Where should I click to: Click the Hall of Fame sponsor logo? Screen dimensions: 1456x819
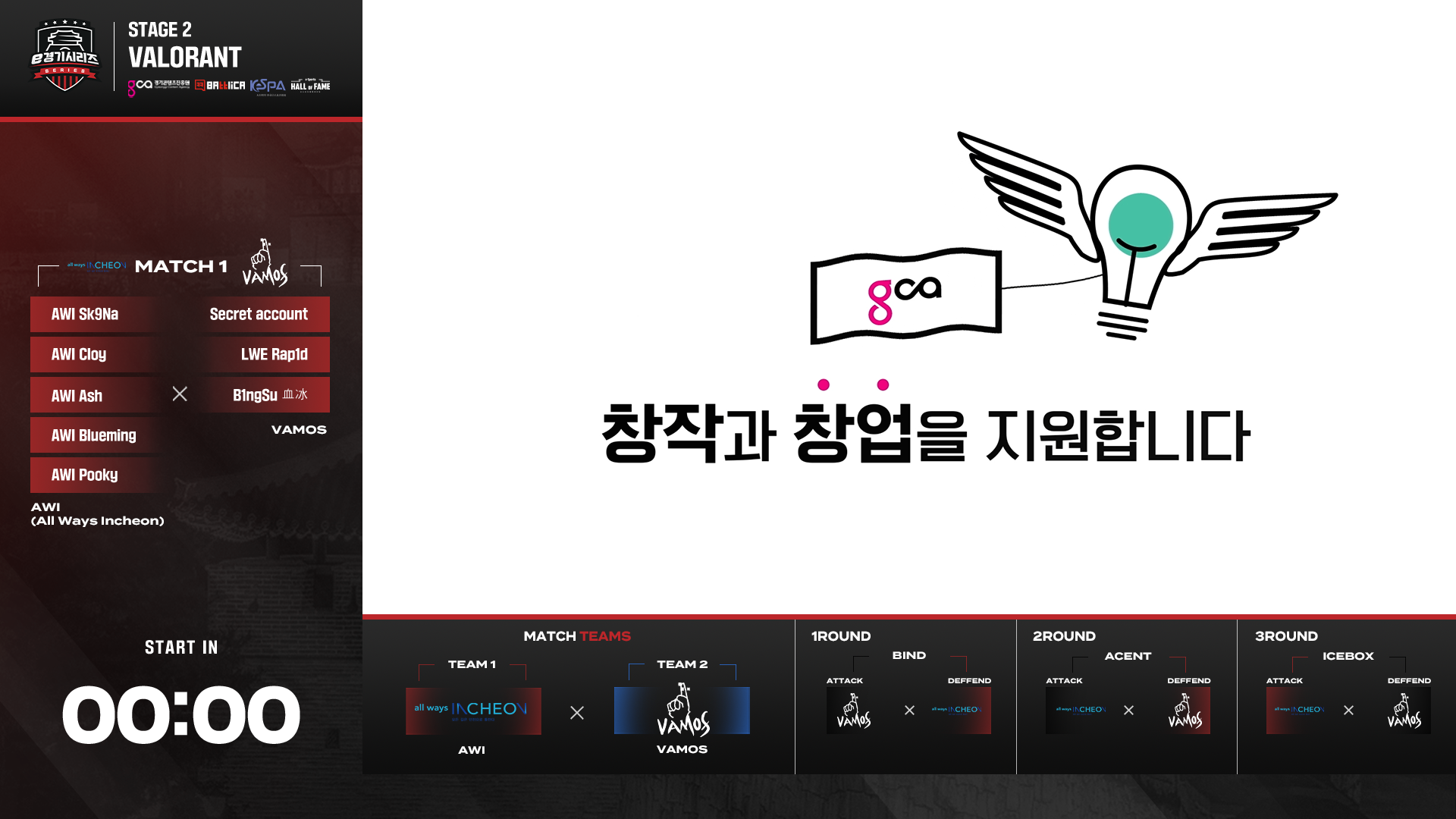pos(310,85)
